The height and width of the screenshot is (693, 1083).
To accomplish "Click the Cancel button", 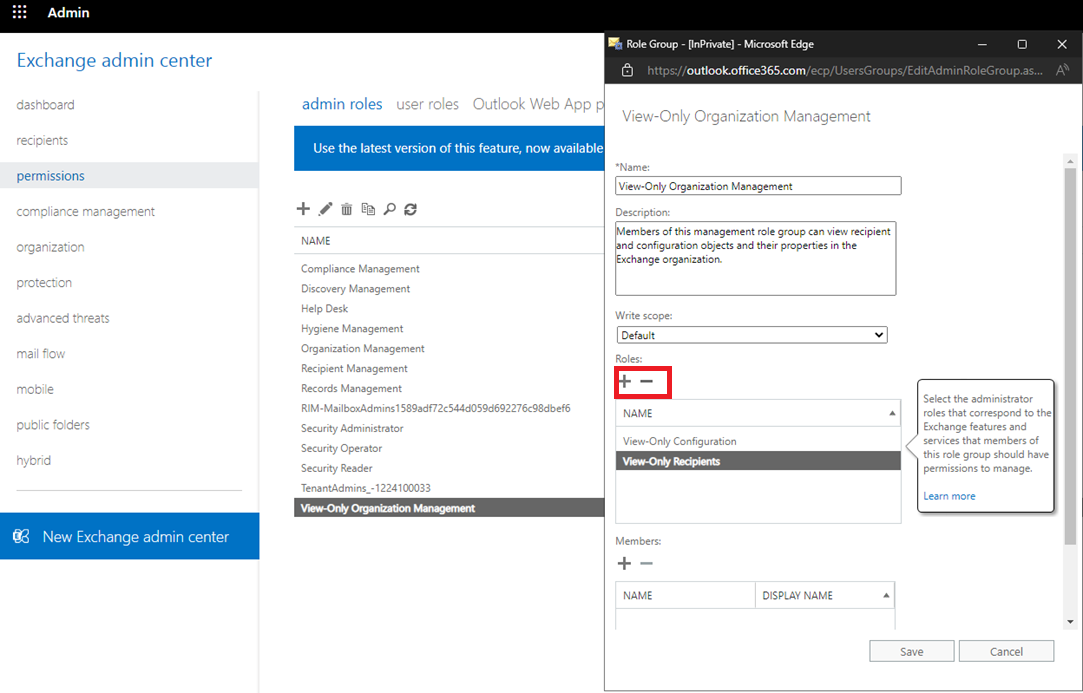I will pos(1006,651).
